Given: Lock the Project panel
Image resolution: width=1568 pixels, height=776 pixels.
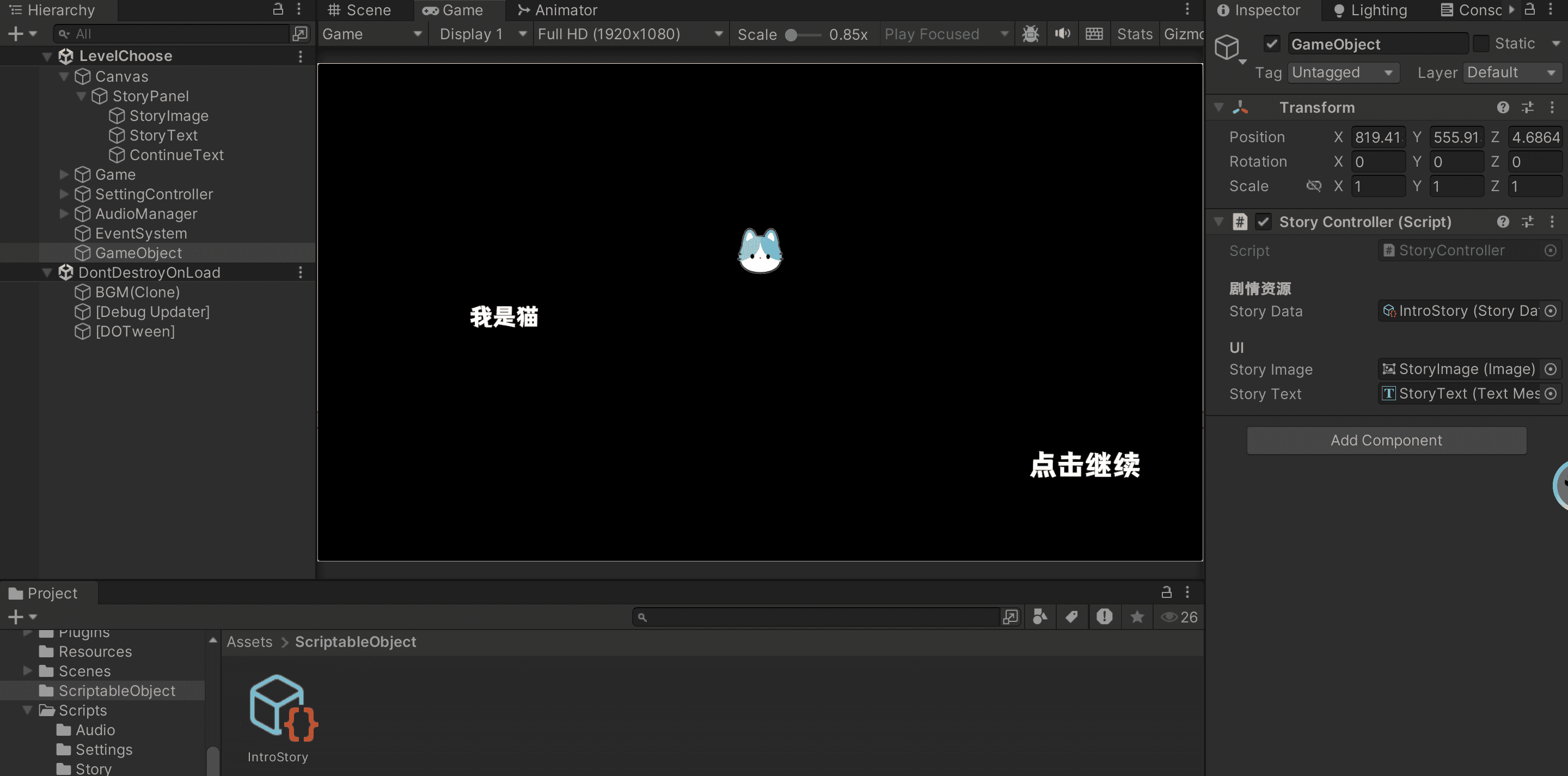Looking at the screenshot, I should (1166, 592).
